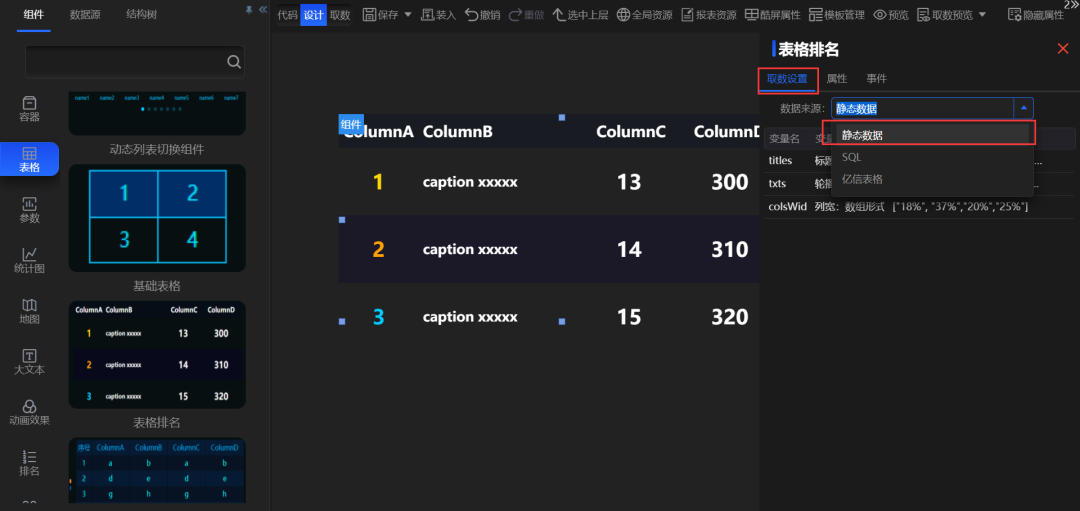Click the component search input field

point(125,62)
